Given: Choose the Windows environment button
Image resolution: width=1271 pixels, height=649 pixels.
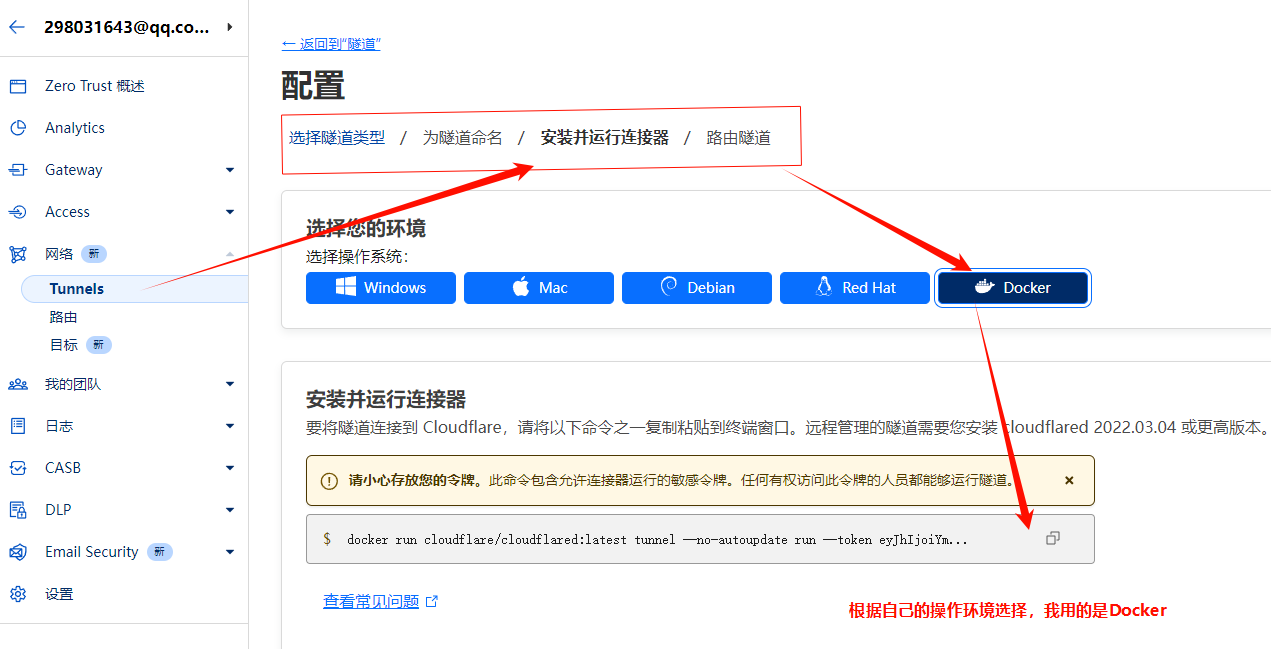Looking at the screenshot, I should pyautogui.click(x=381, y=288).
